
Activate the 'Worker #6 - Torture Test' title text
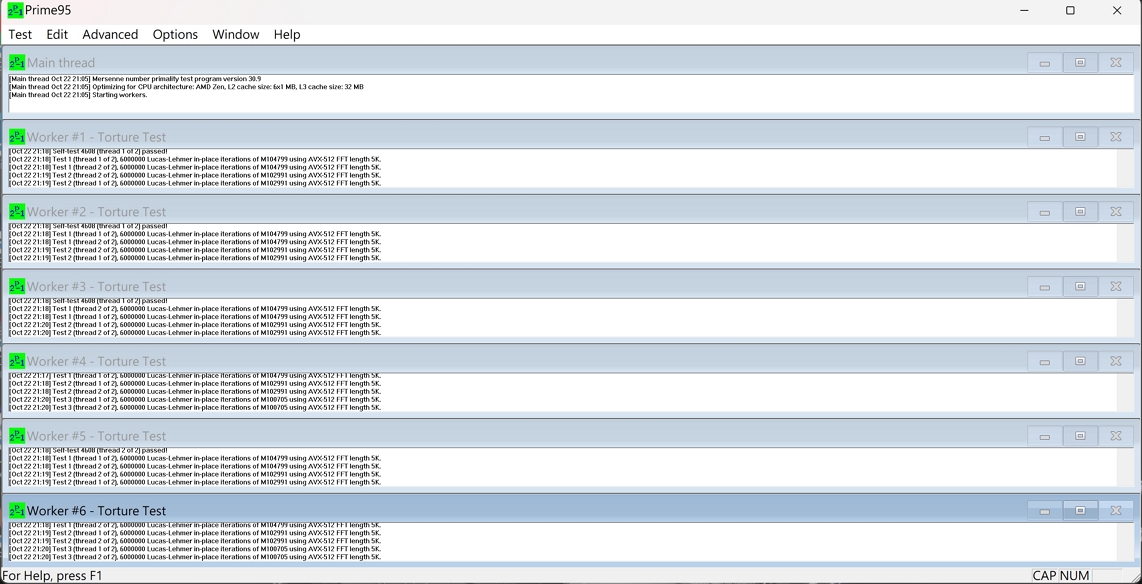[x=96, y=510]
